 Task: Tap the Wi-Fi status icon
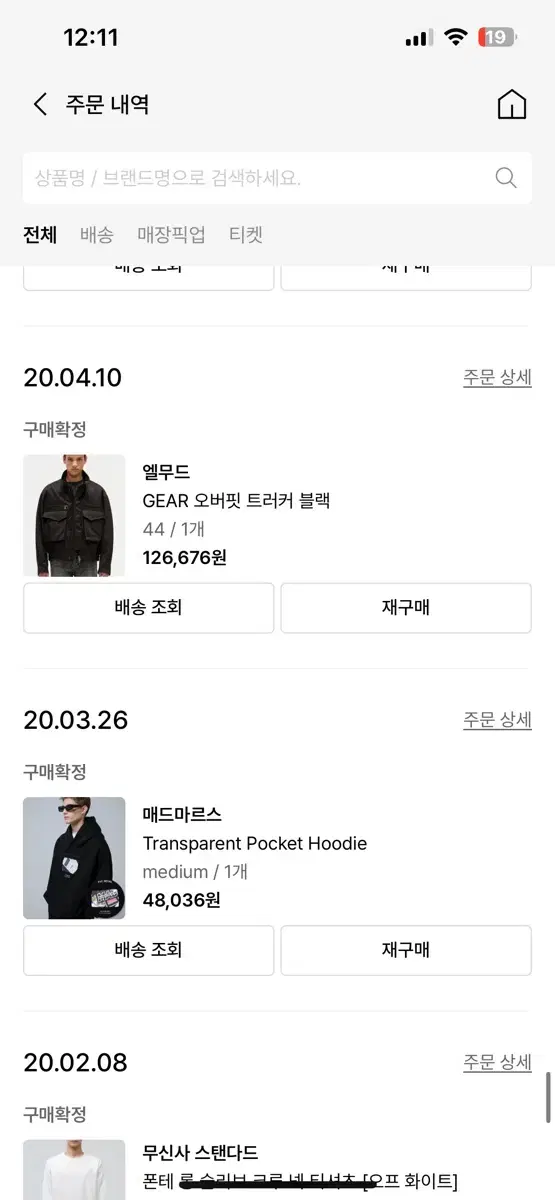(x=456, y=38)
